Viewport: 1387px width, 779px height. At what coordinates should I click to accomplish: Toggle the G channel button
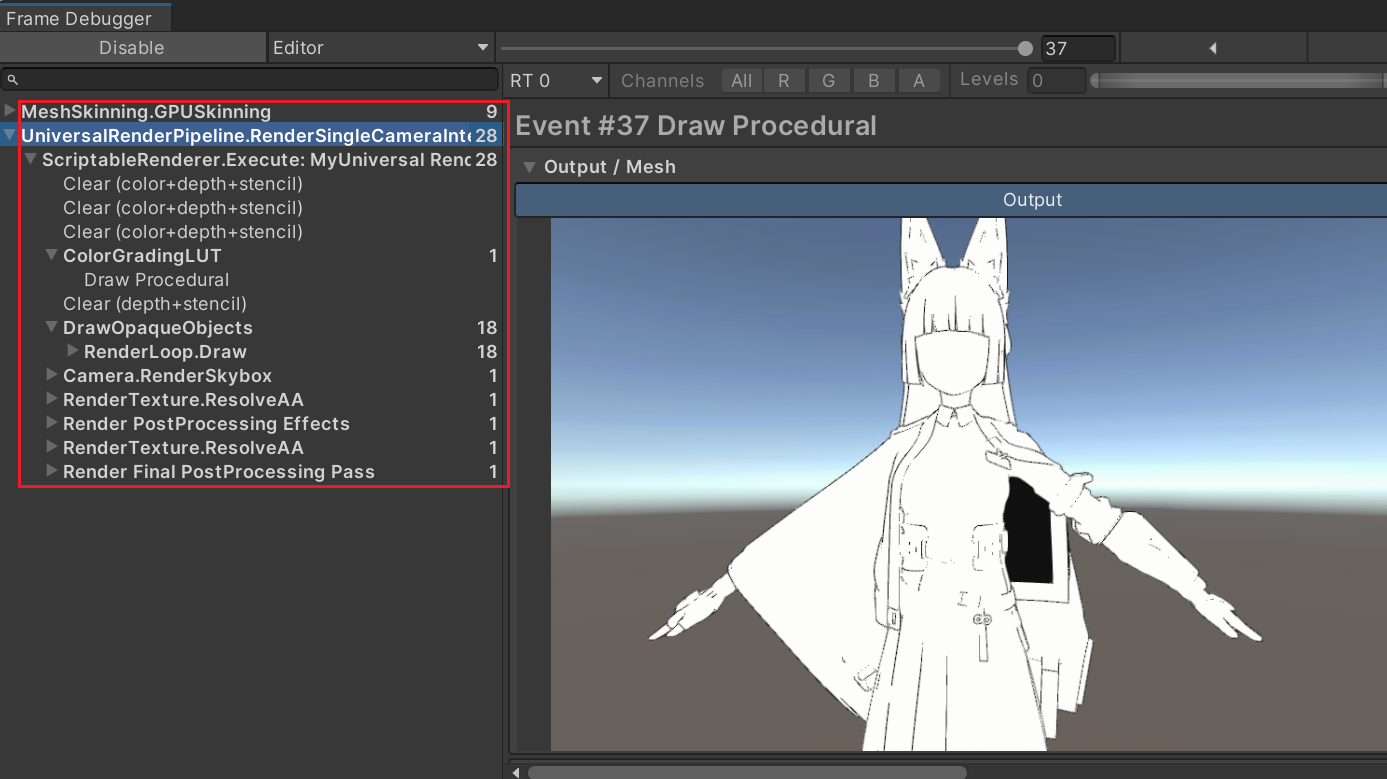click(828, 81)
